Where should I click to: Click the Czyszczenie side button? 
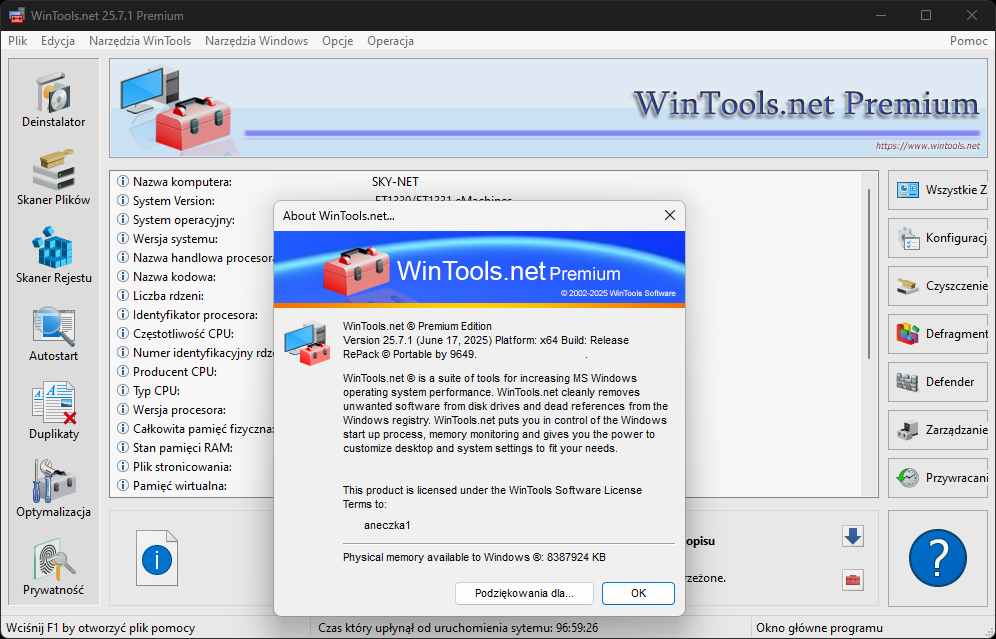(938, 286)
